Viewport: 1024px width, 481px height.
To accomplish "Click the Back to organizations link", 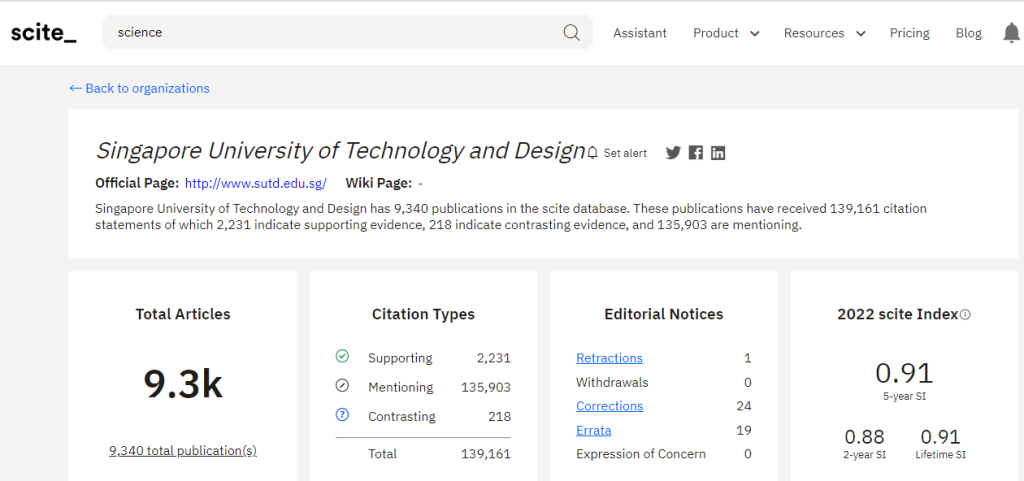I will [x=139, y=88].
